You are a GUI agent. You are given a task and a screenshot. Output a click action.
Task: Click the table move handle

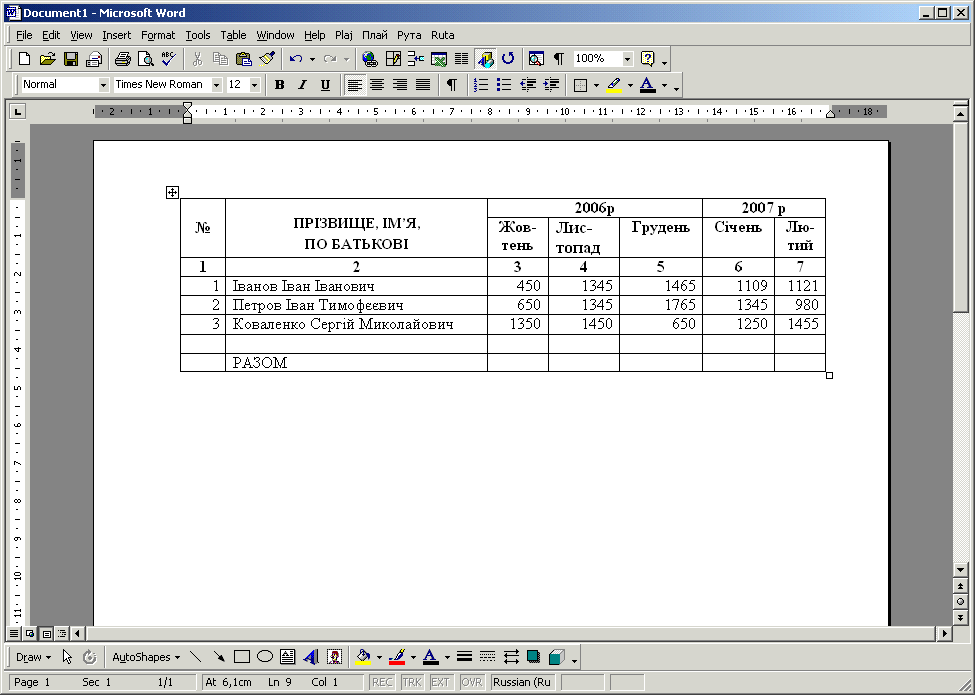point(172,192)
